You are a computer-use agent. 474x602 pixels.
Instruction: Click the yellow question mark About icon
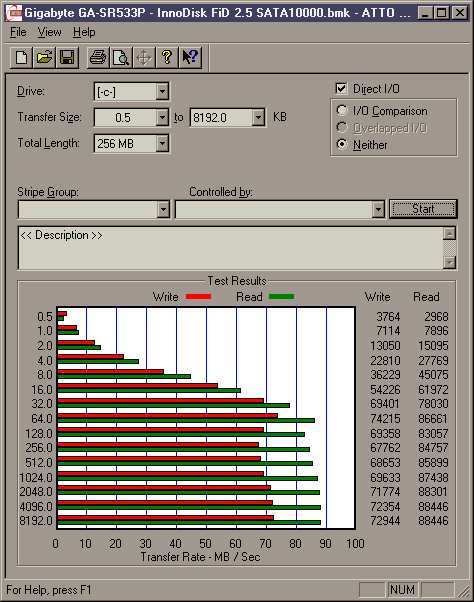pyautogui.click(x=167, y=58)
